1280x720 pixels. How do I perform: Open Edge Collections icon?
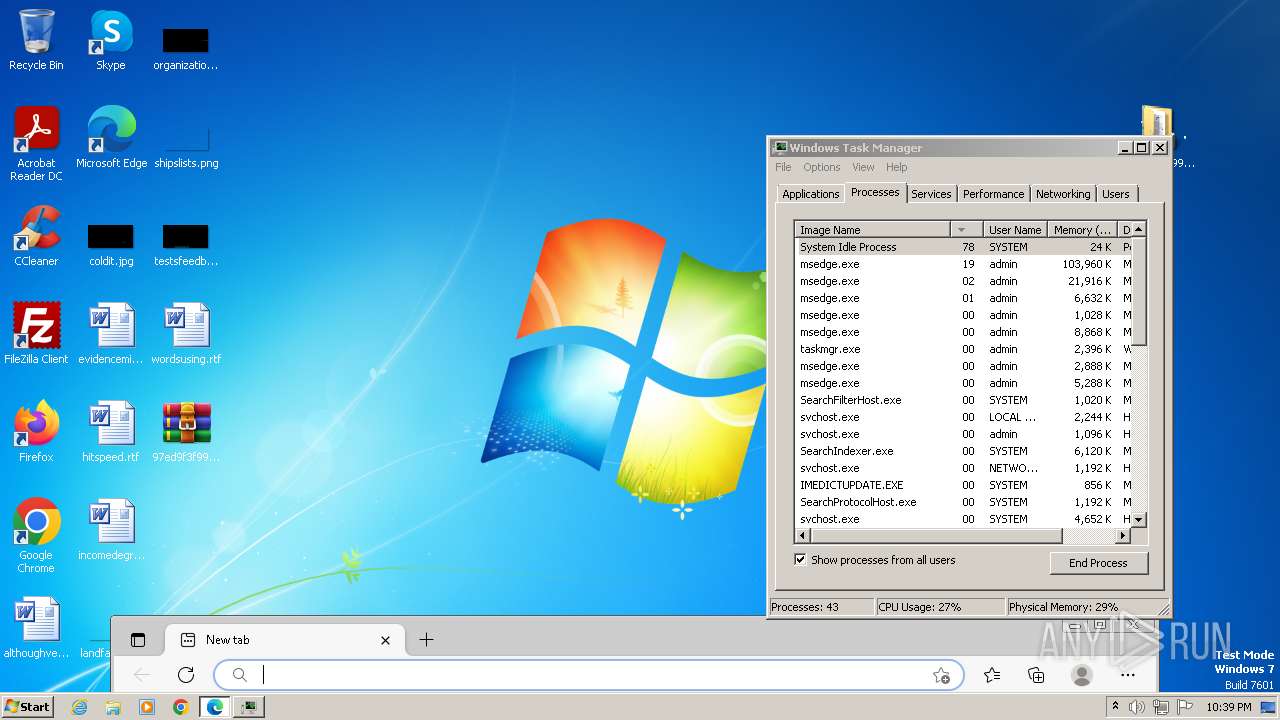1036,675
